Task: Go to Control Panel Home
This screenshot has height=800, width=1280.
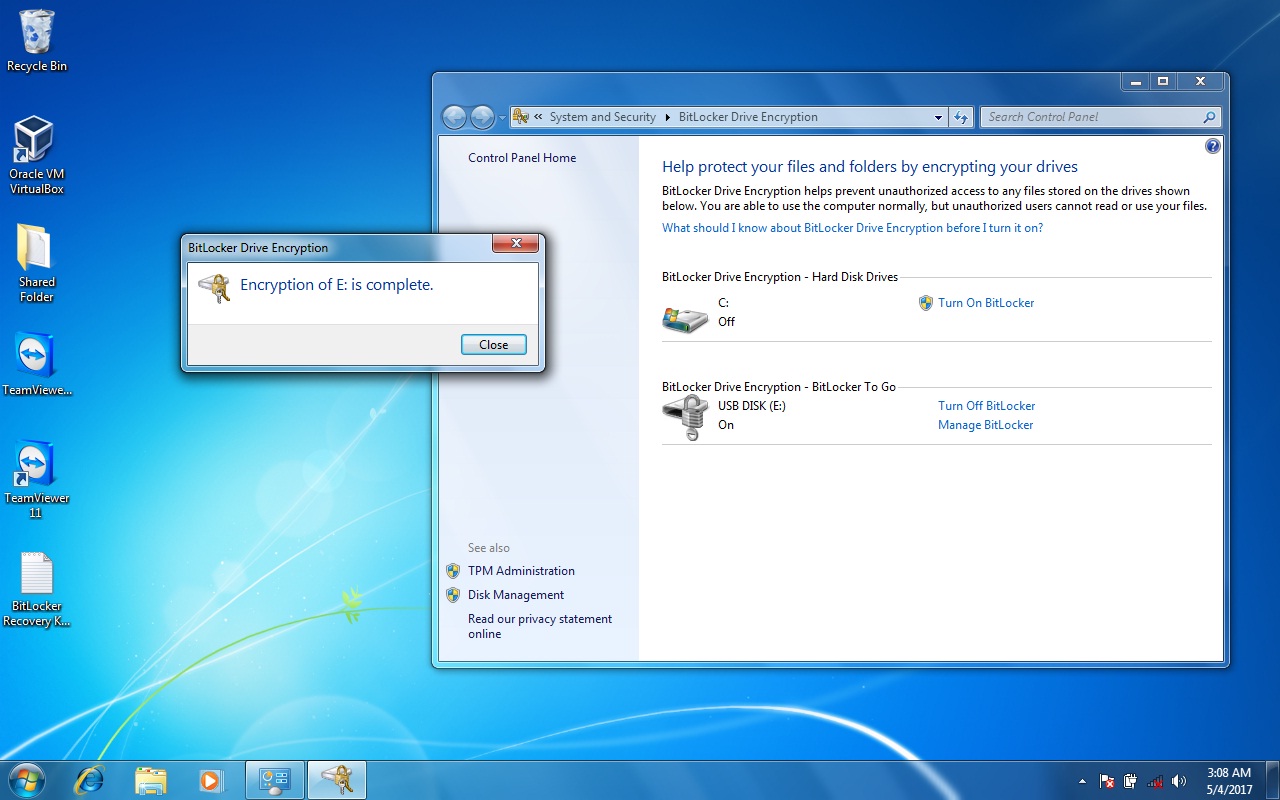Action: coord(522,158)
